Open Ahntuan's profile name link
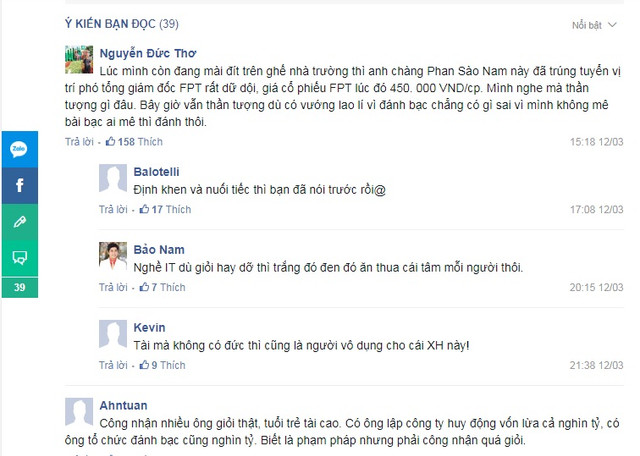 point(123,405)
